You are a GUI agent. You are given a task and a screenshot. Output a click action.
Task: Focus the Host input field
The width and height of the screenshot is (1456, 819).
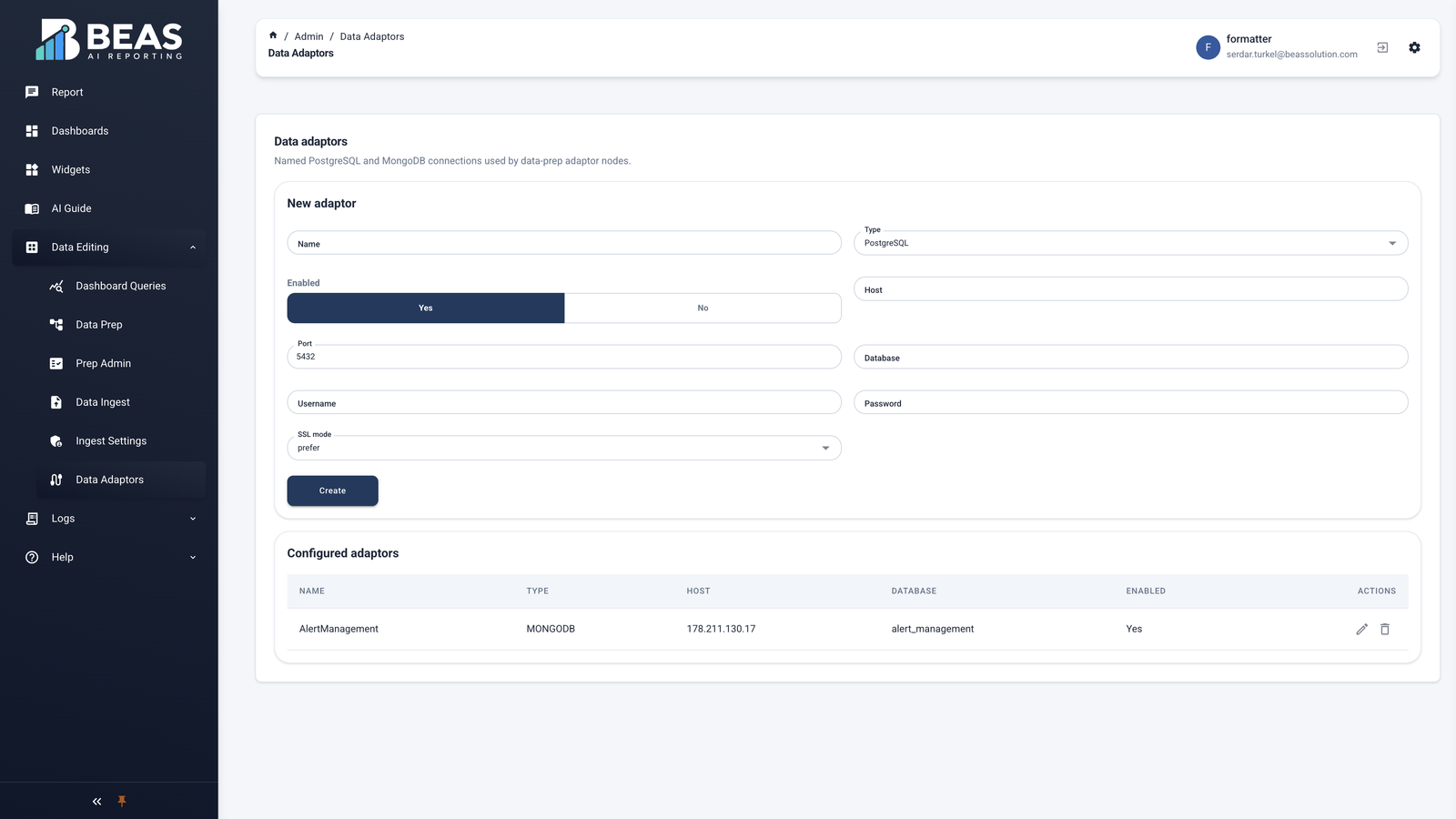coord(1131,289)
